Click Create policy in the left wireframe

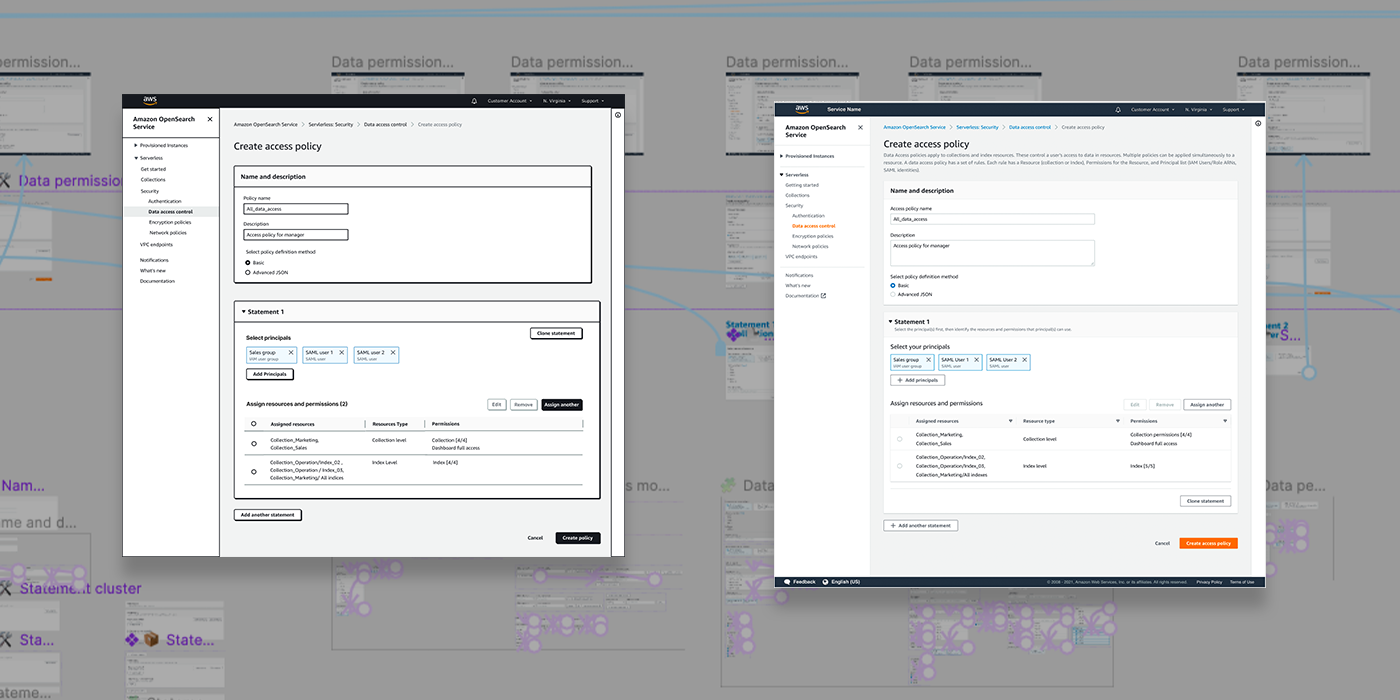[x=578, y=538]
